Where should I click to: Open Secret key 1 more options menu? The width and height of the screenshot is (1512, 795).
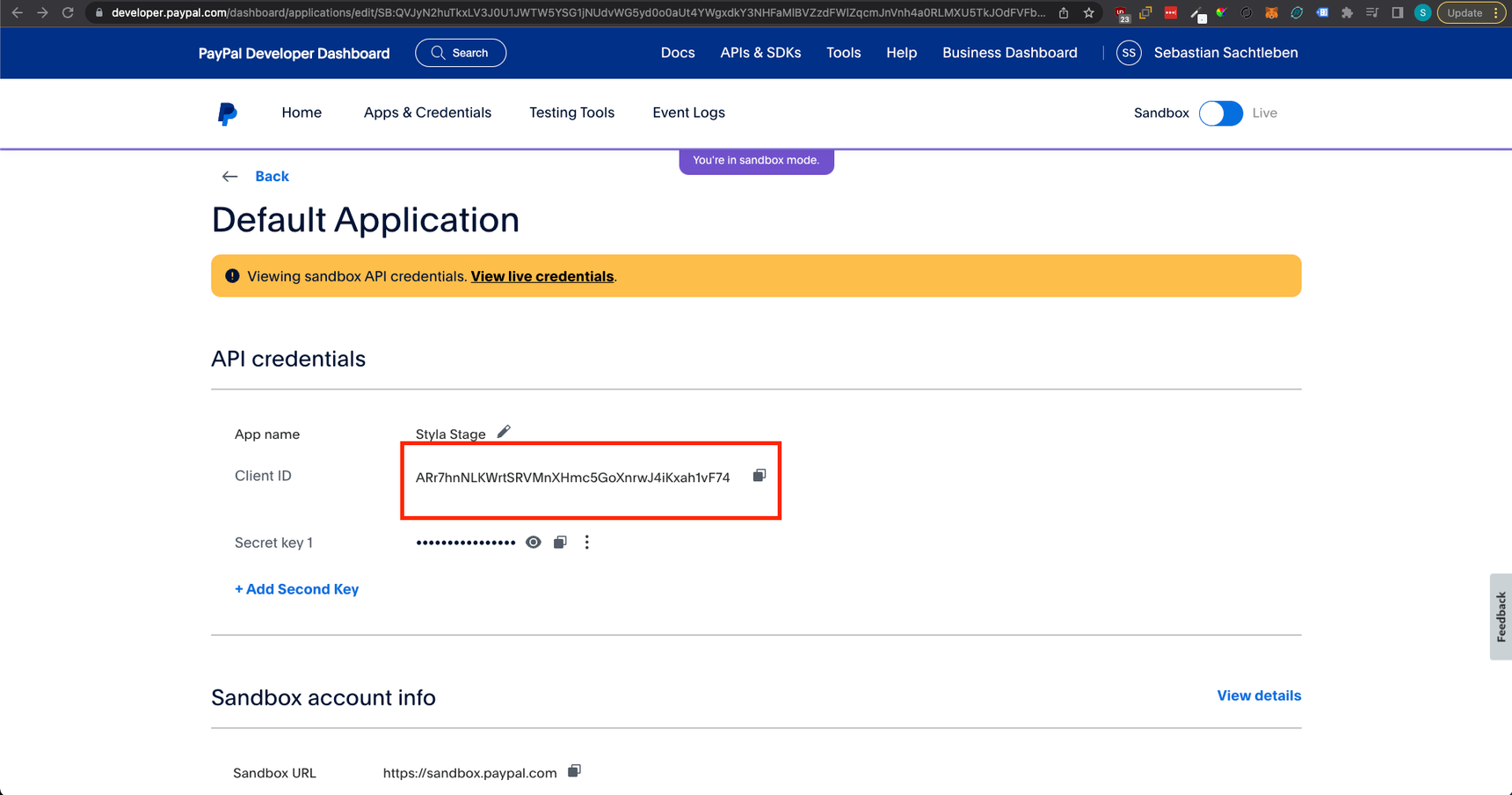(x=587, y=543)
